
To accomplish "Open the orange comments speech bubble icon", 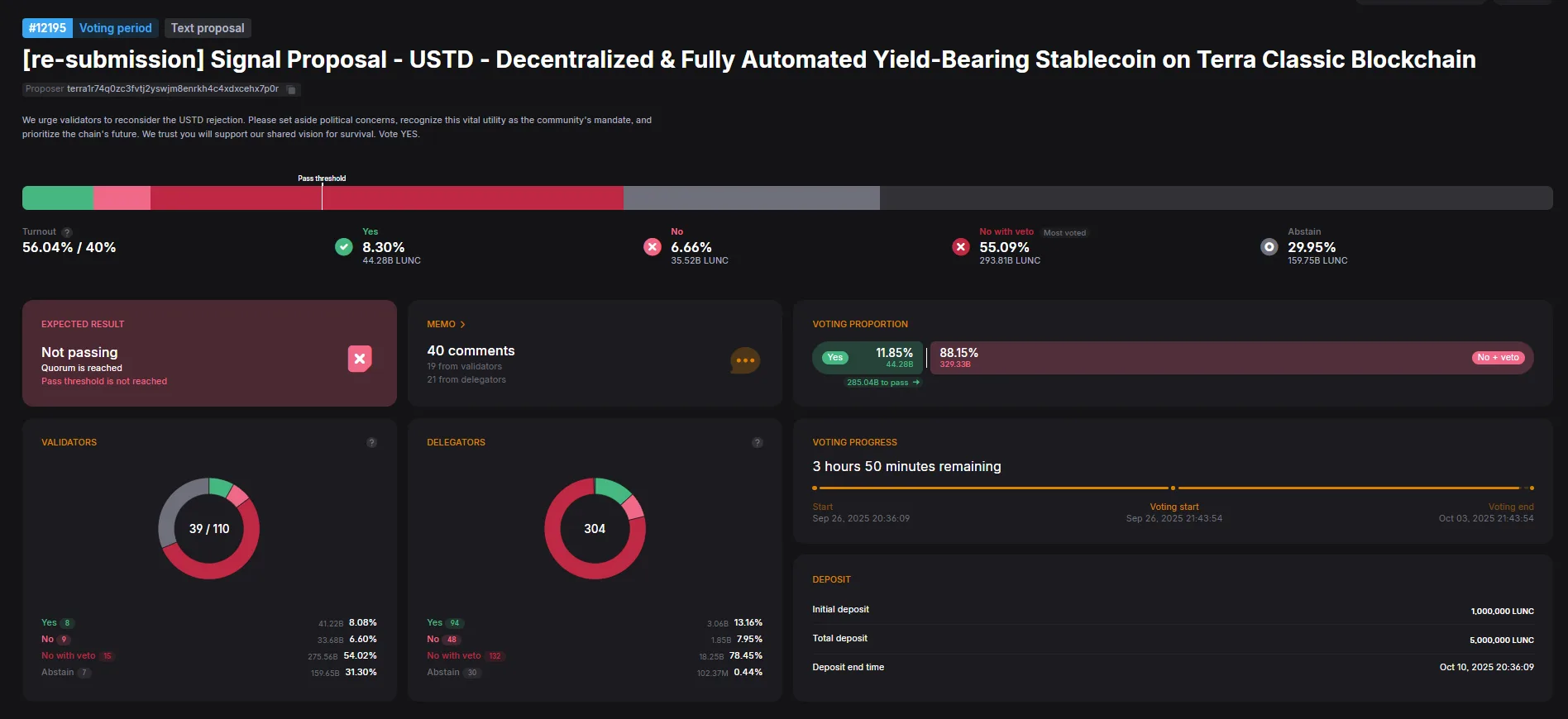I will tap(744, 360).
